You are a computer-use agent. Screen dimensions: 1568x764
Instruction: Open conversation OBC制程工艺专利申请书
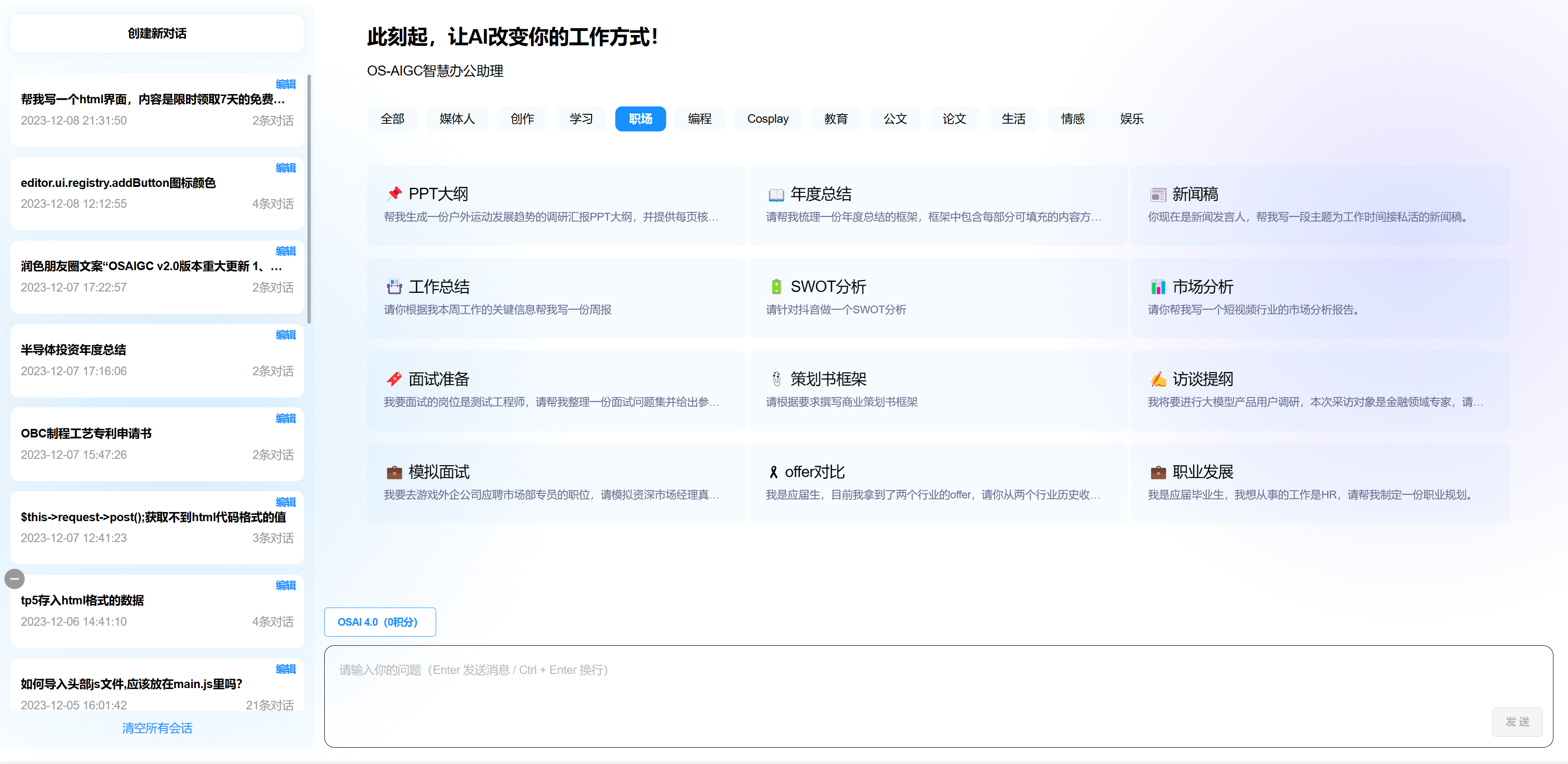point(157,444)
